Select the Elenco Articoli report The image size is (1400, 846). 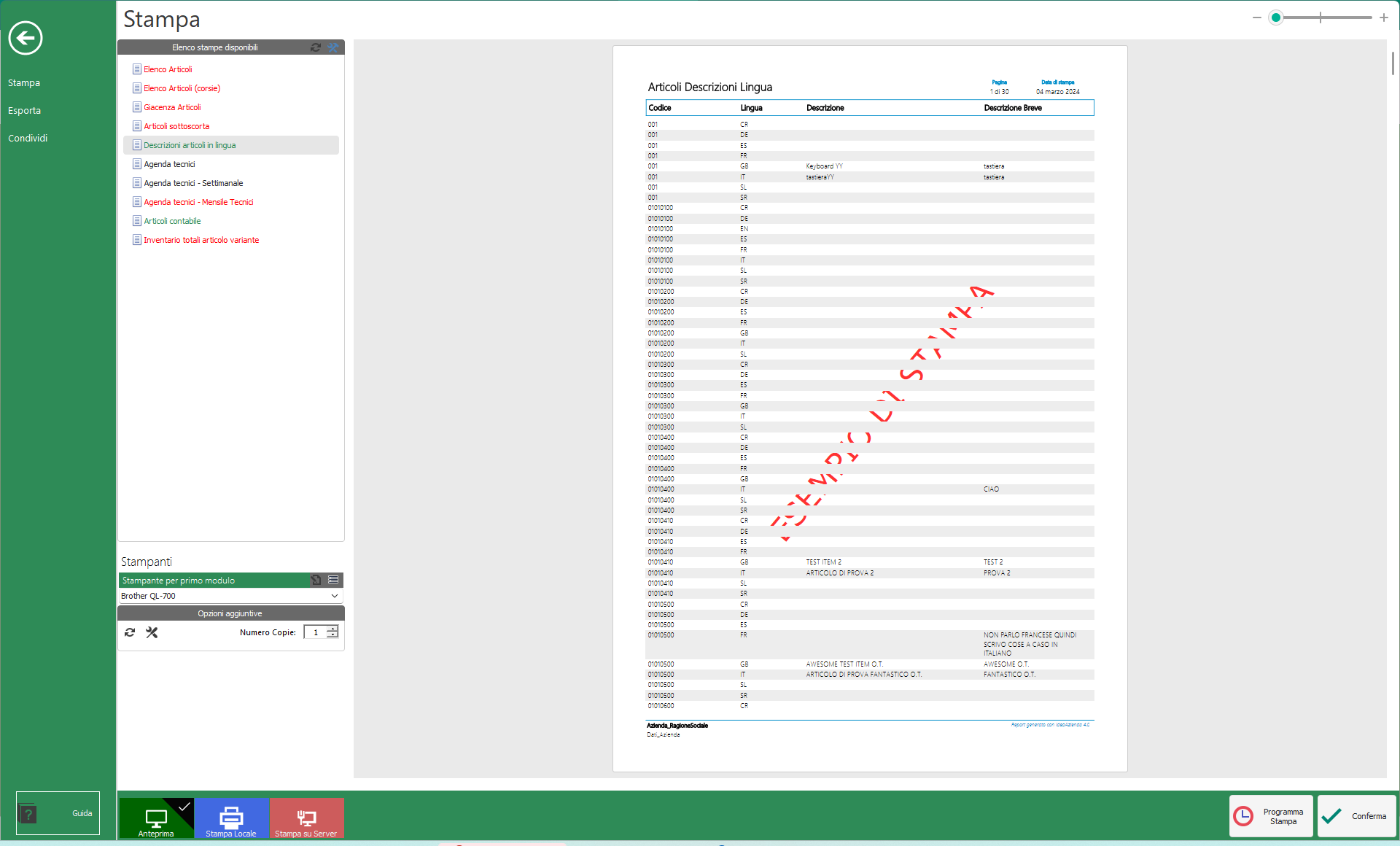(x=168, y=69)
